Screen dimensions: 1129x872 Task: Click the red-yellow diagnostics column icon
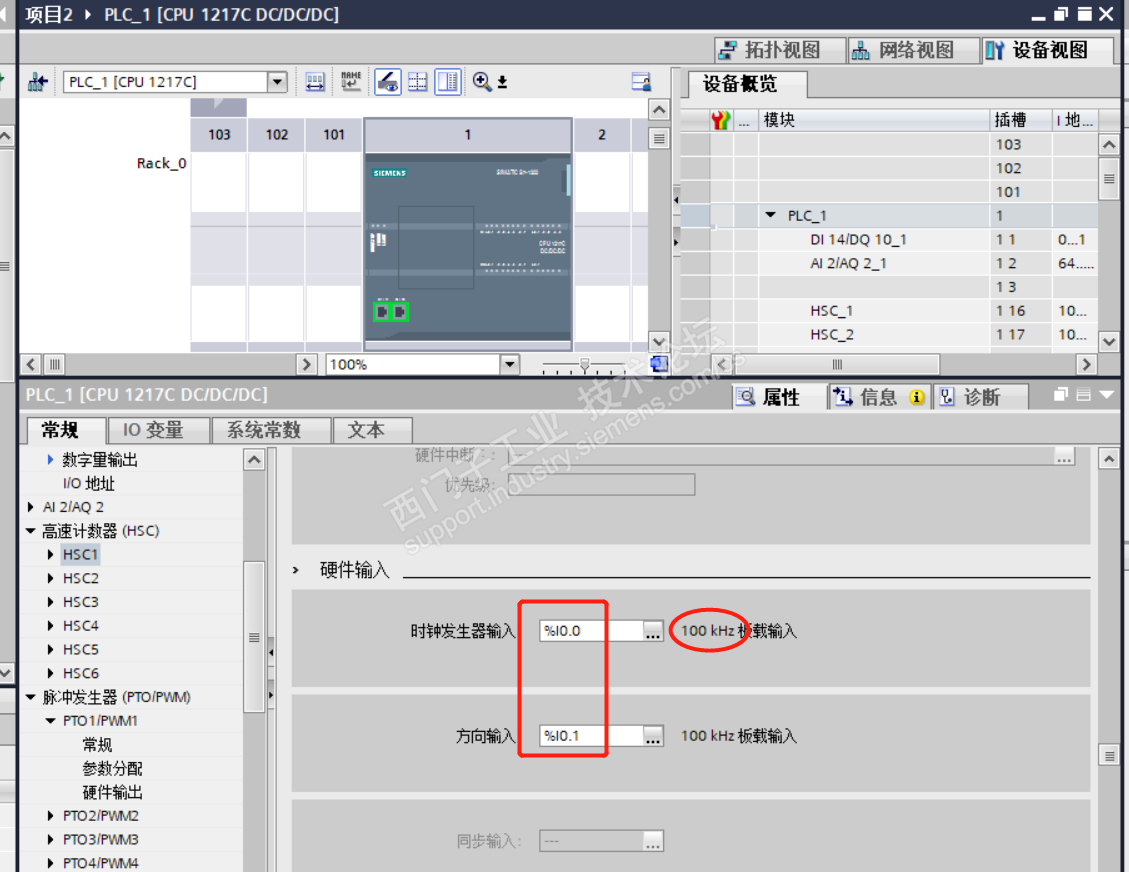pos(721,120)
